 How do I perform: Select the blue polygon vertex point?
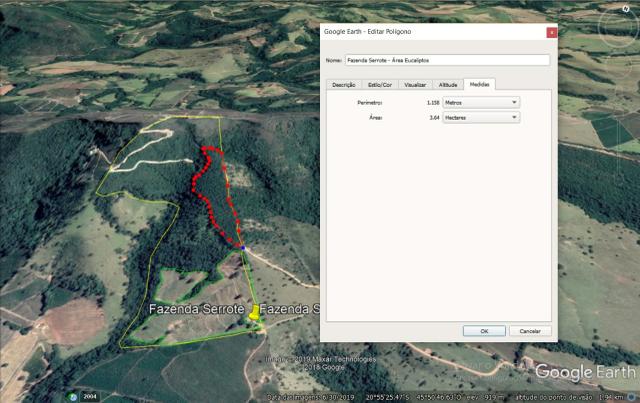coord(243,248)
